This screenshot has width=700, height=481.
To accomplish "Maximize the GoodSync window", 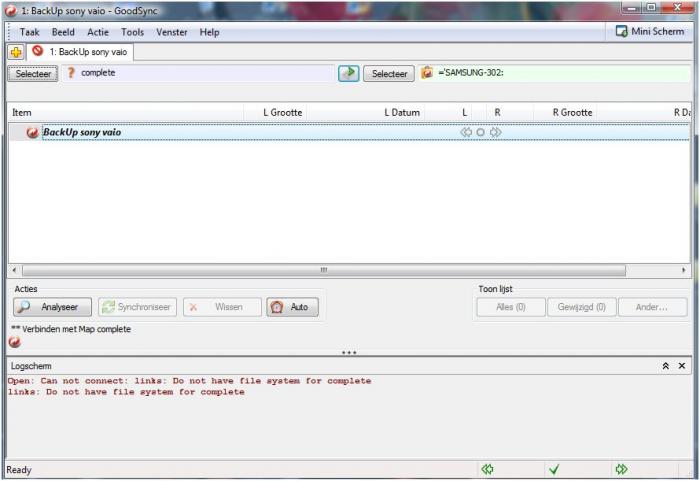I will (651, 8).
